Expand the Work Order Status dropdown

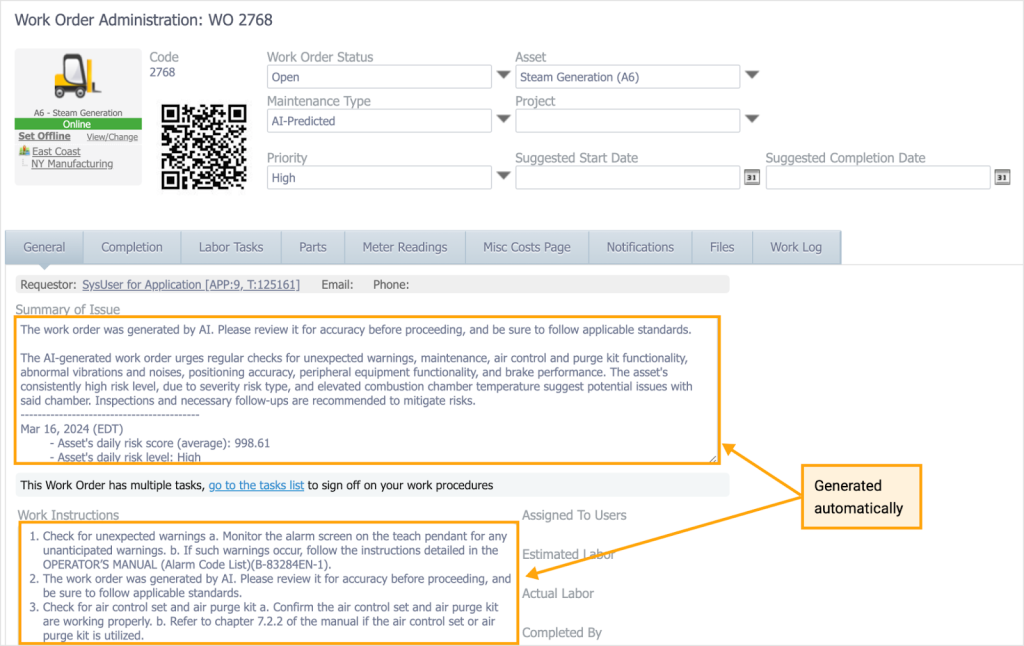click(x=504, y=77)
